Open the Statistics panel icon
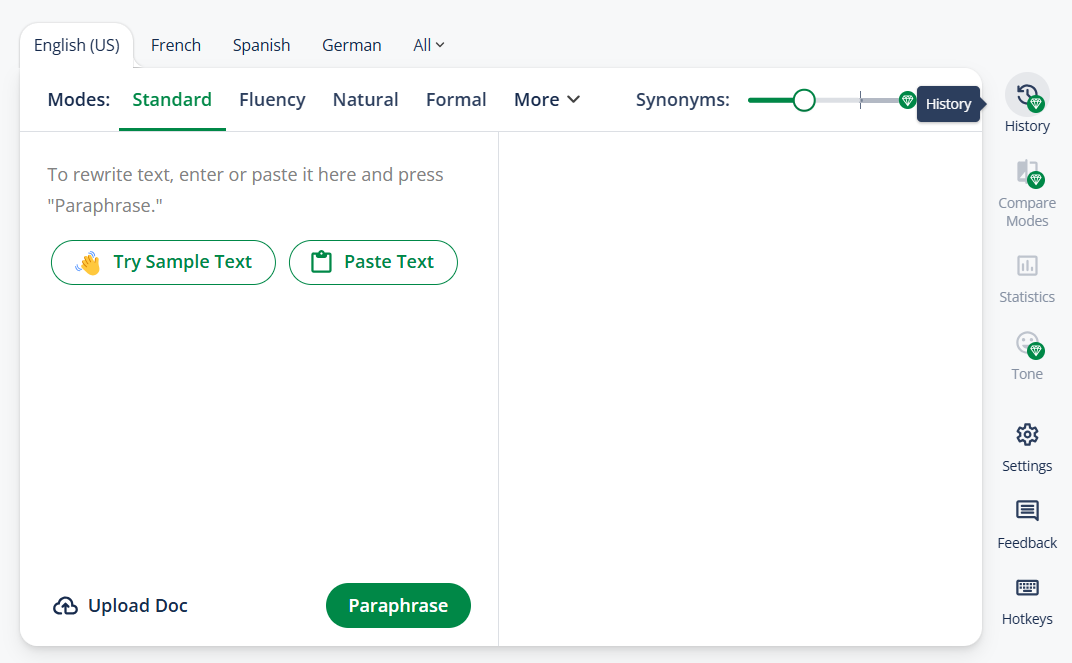 [1027, 266]
